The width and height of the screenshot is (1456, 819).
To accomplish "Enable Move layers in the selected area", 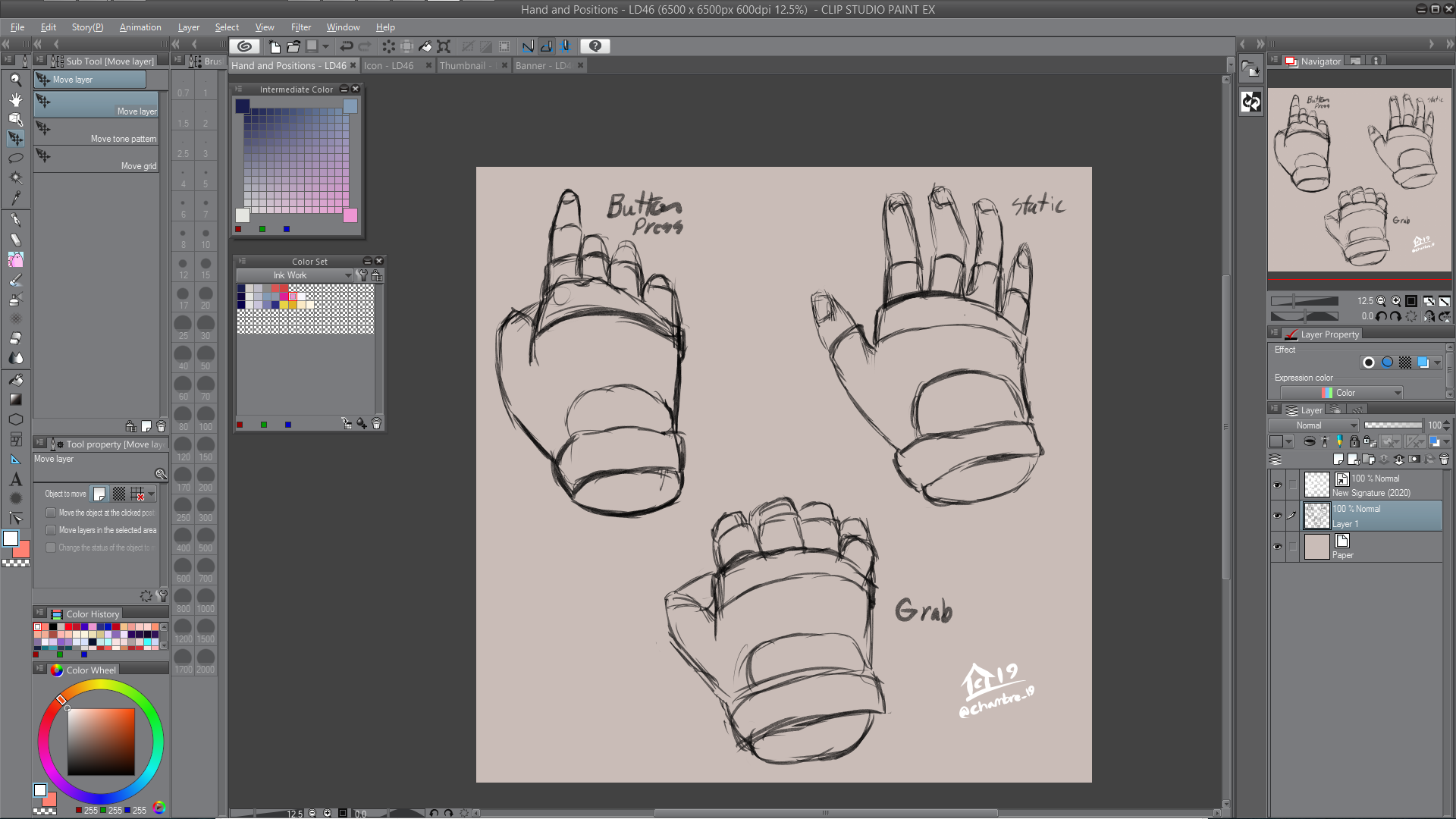I will pyautogui.click(x=51, y=530).
